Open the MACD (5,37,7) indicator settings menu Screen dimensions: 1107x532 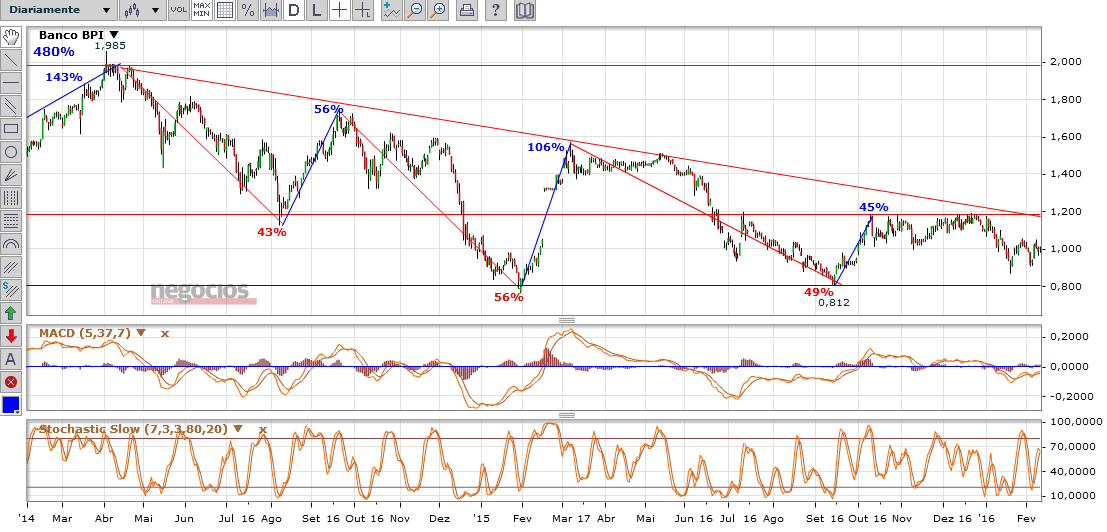(141, 333)
